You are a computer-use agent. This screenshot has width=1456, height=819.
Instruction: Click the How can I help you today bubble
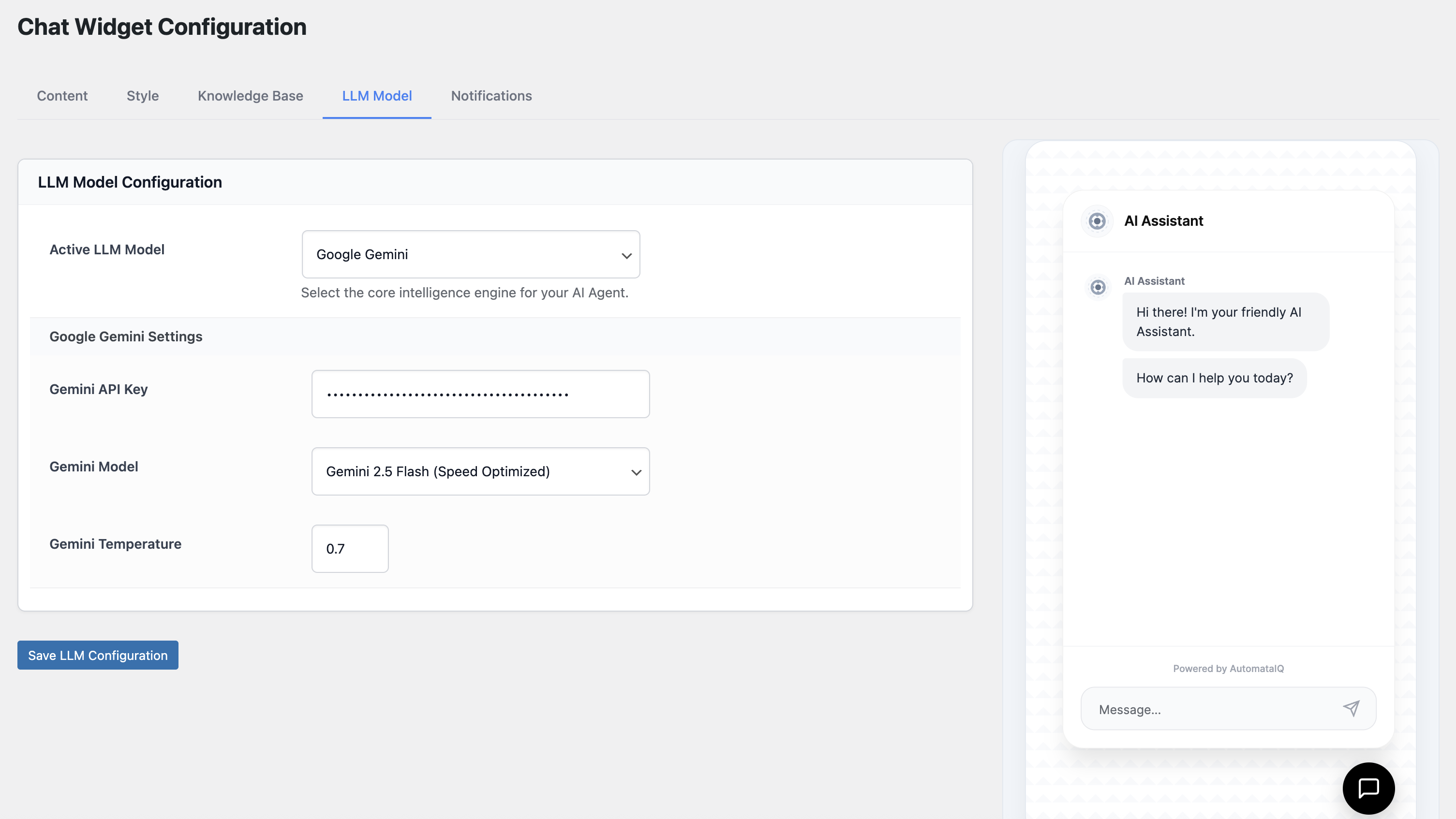click(x=1214, y=377)
